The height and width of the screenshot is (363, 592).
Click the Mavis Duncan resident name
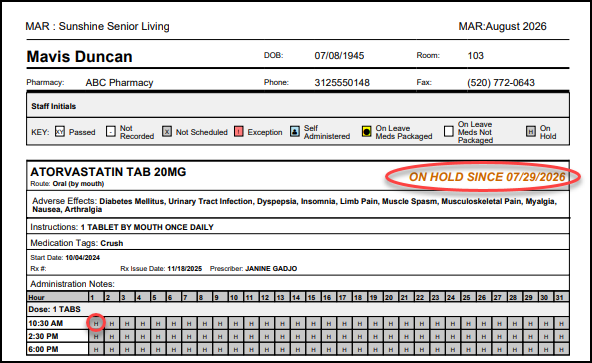[80, 57]
